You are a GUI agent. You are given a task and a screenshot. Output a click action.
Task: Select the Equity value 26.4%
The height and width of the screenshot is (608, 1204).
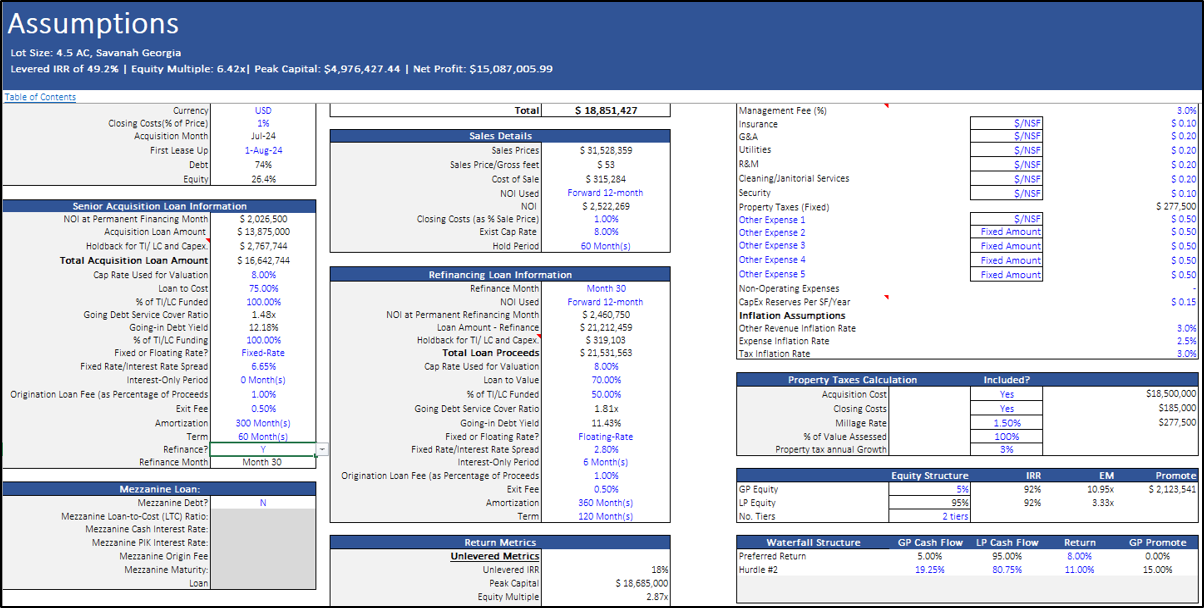pyautogui.click(x=264, y=179)
